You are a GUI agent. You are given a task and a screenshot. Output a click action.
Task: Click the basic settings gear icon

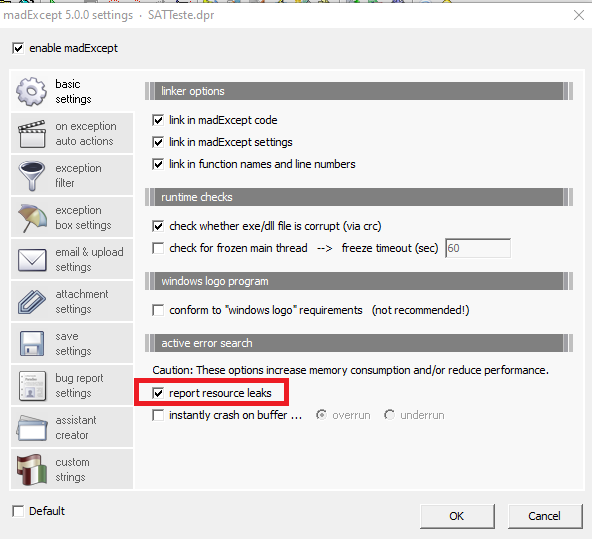click(x=31, y=91)
